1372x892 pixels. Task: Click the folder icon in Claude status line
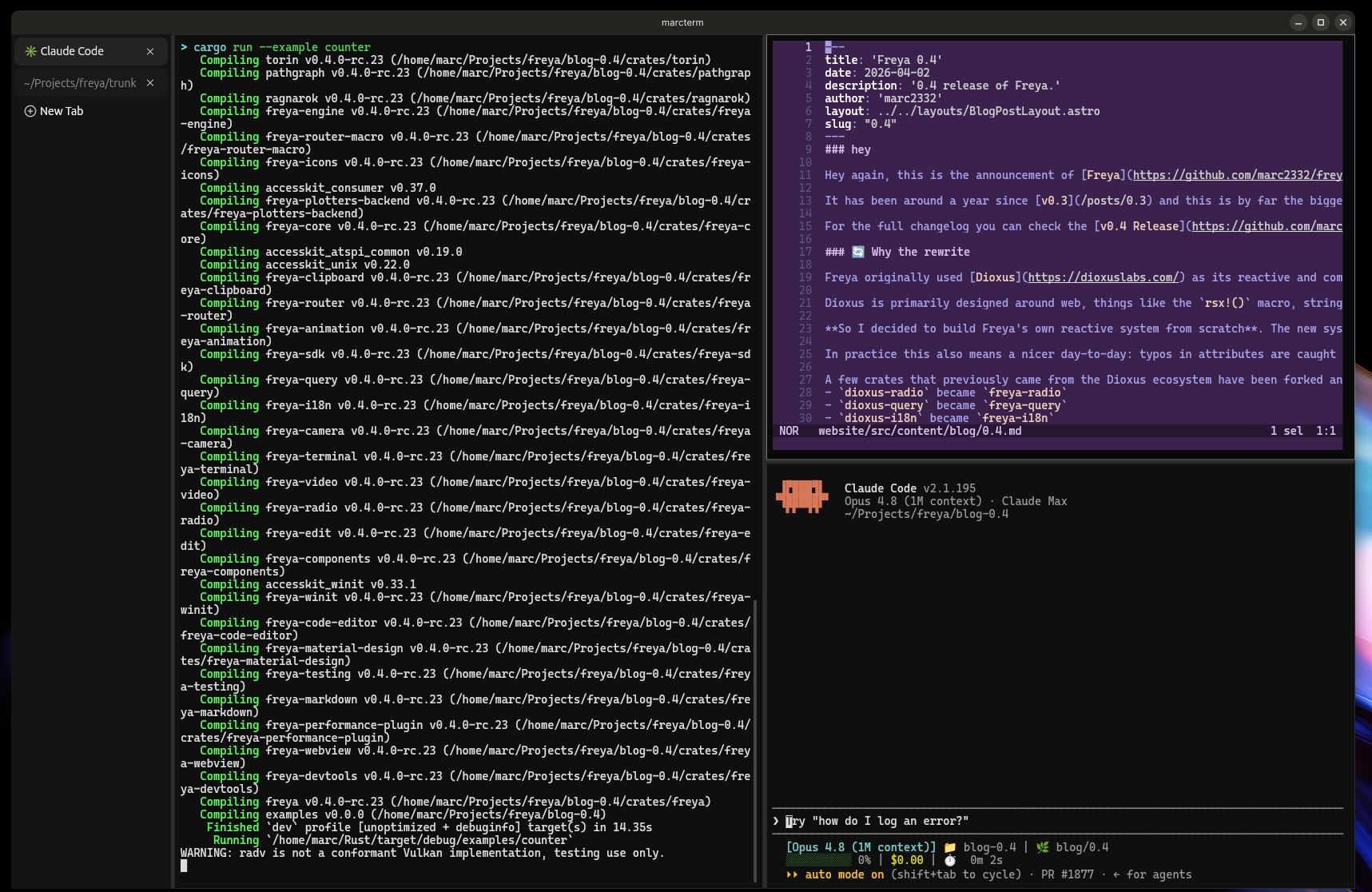[950, 847]
